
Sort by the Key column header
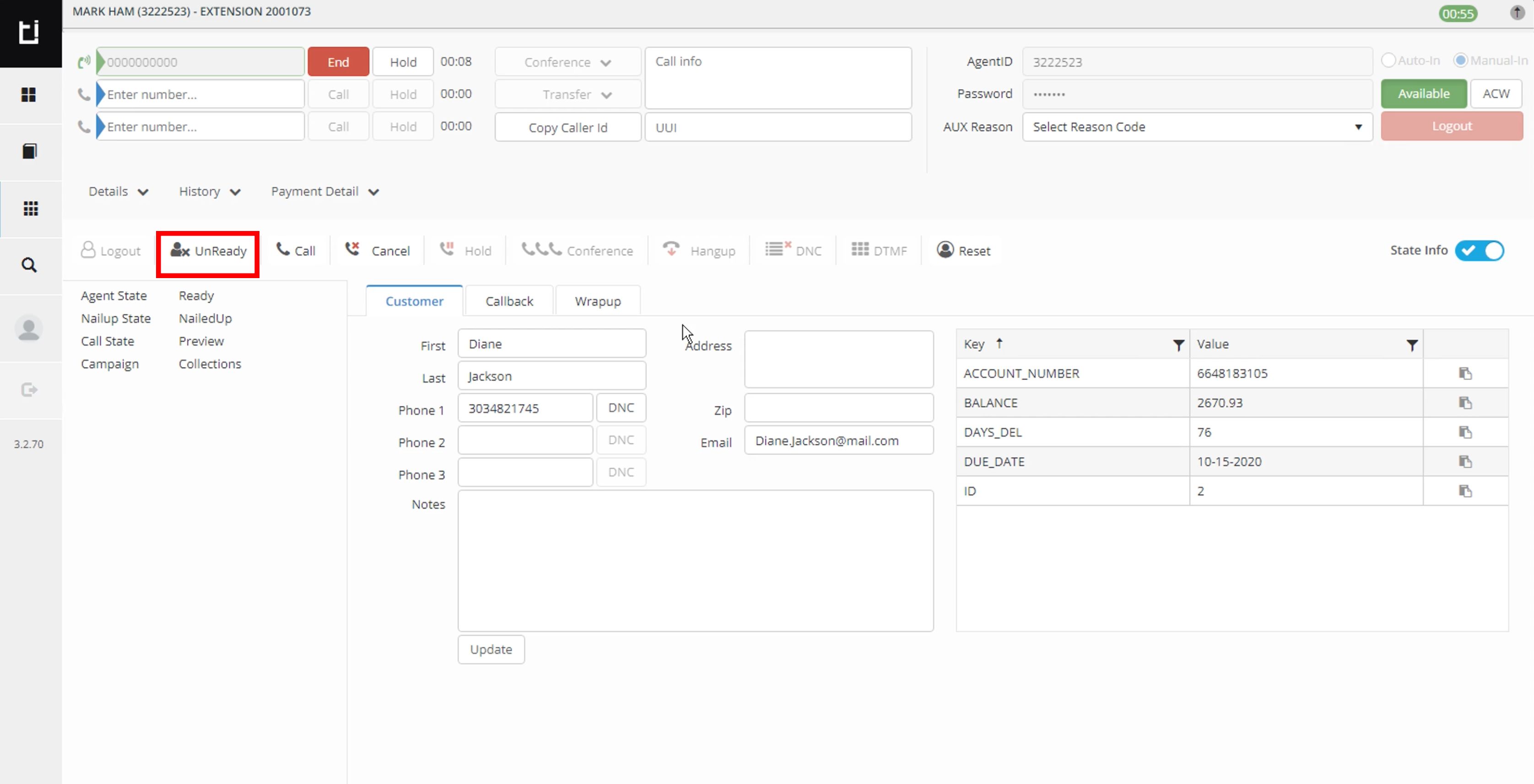974,344
